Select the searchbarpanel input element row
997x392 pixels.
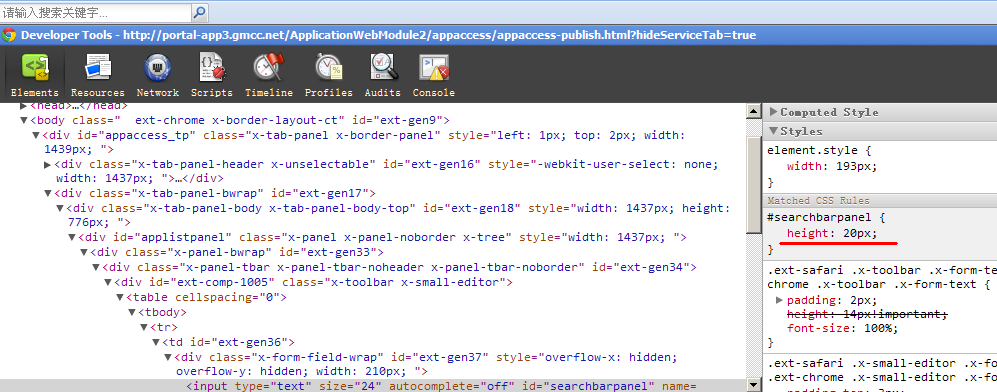372,386
